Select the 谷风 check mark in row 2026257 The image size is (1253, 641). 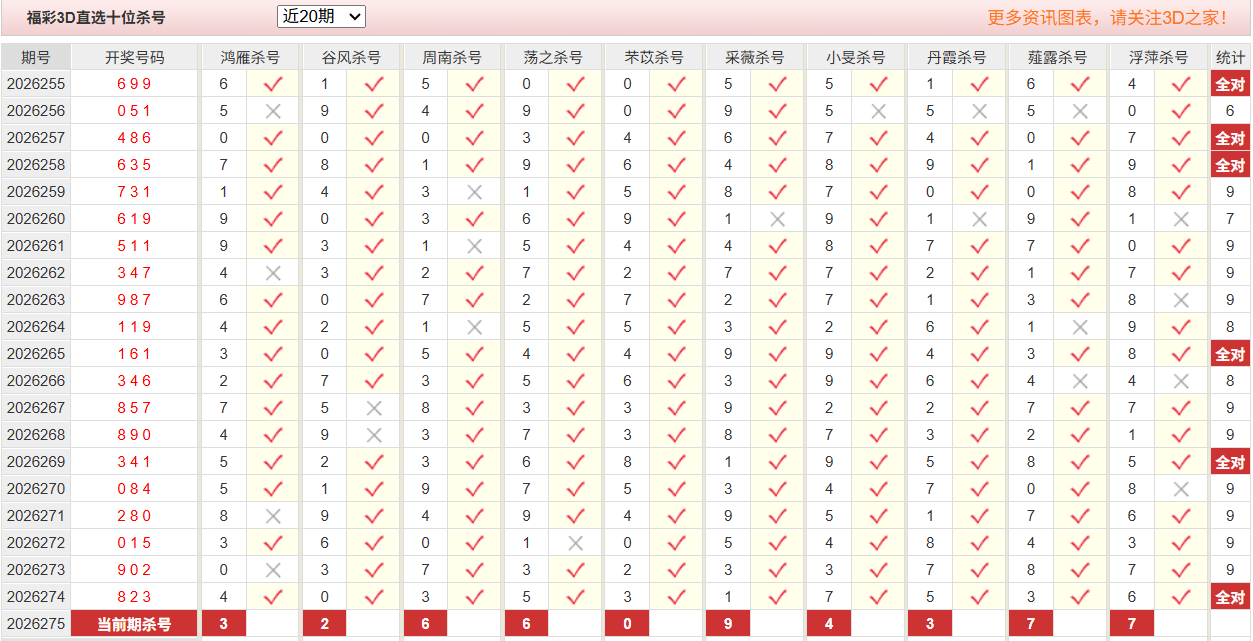[374, 138]
